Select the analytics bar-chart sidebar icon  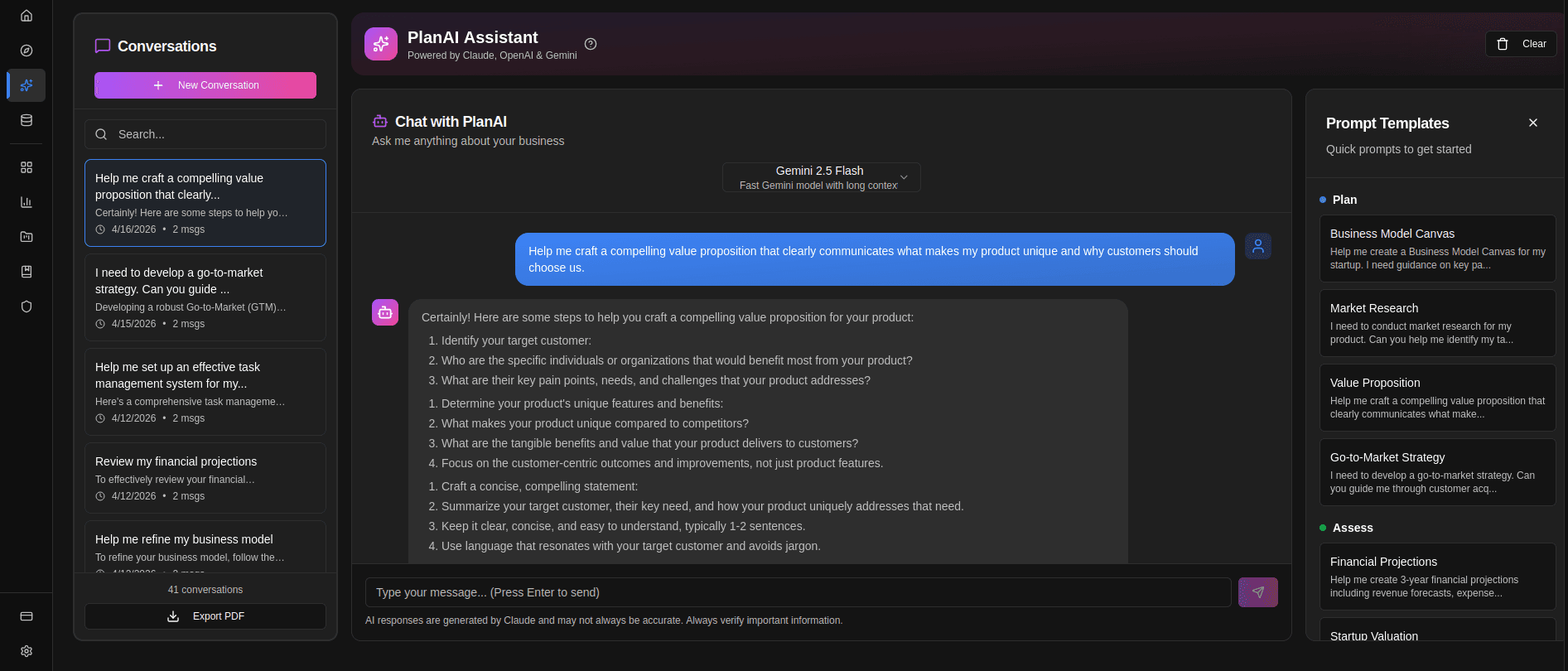coord(26,202)
